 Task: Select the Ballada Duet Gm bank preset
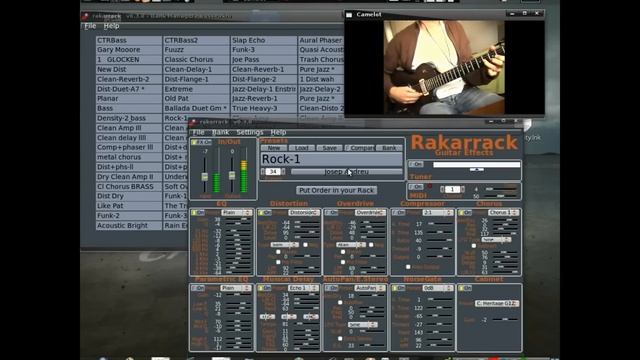[x=196, y=109]
